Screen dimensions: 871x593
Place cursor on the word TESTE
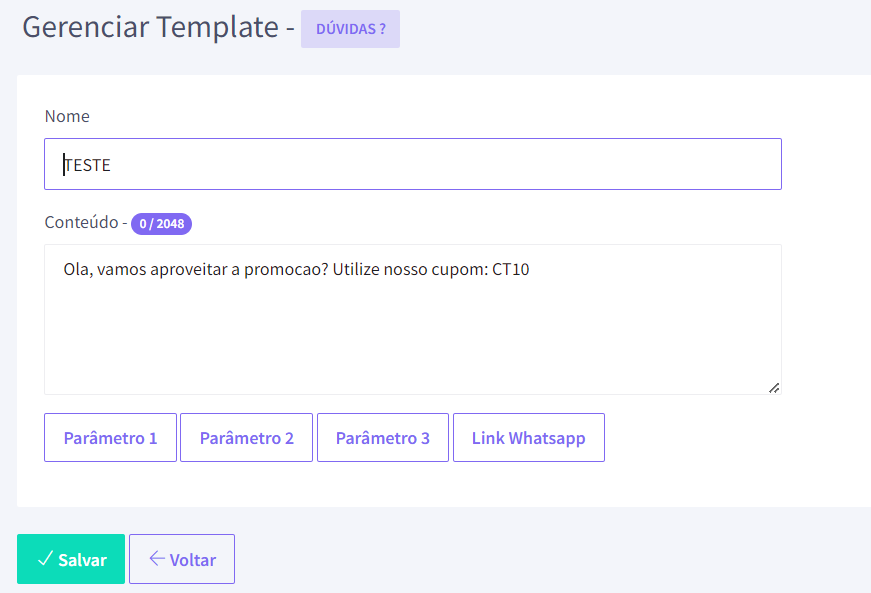pyautogui.click(x=87, y=165)
